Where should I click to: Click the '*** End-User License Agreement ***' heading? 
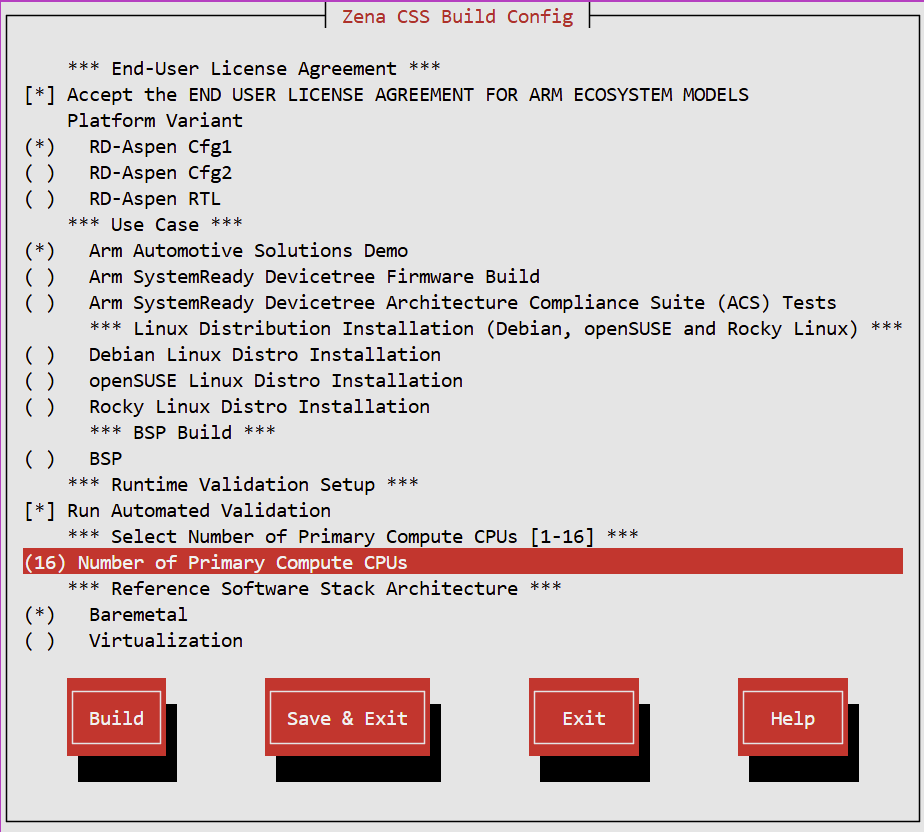point(254,68)
